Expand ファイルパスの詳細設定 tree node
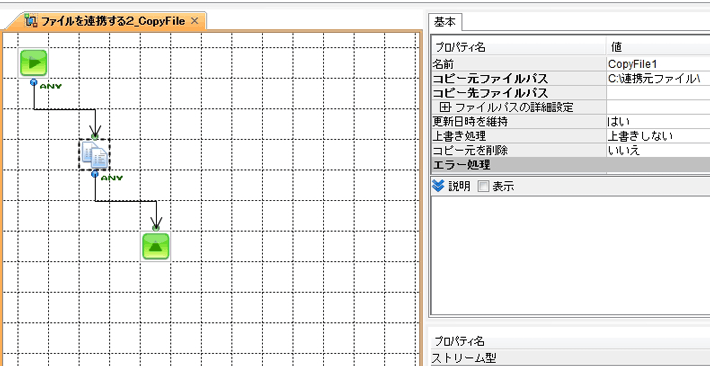Image resolution: width=710 pixels, height=366 pixels. [446, 107]
